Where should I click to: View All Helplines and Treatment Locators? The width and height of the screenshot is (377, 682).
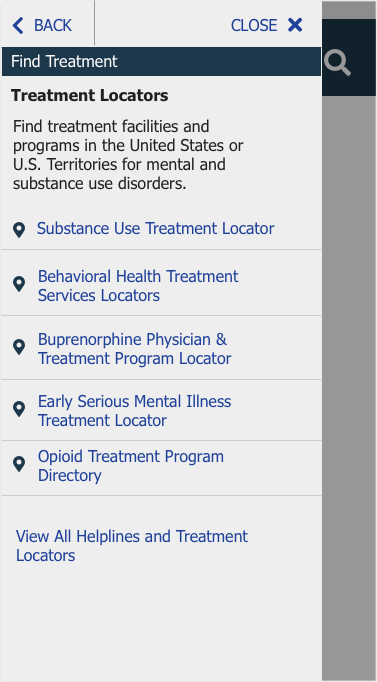132,545
